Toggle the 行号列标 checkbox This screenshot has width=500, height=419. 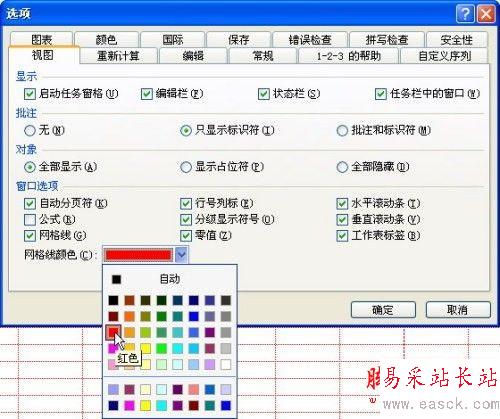click(x=186, y=203)
